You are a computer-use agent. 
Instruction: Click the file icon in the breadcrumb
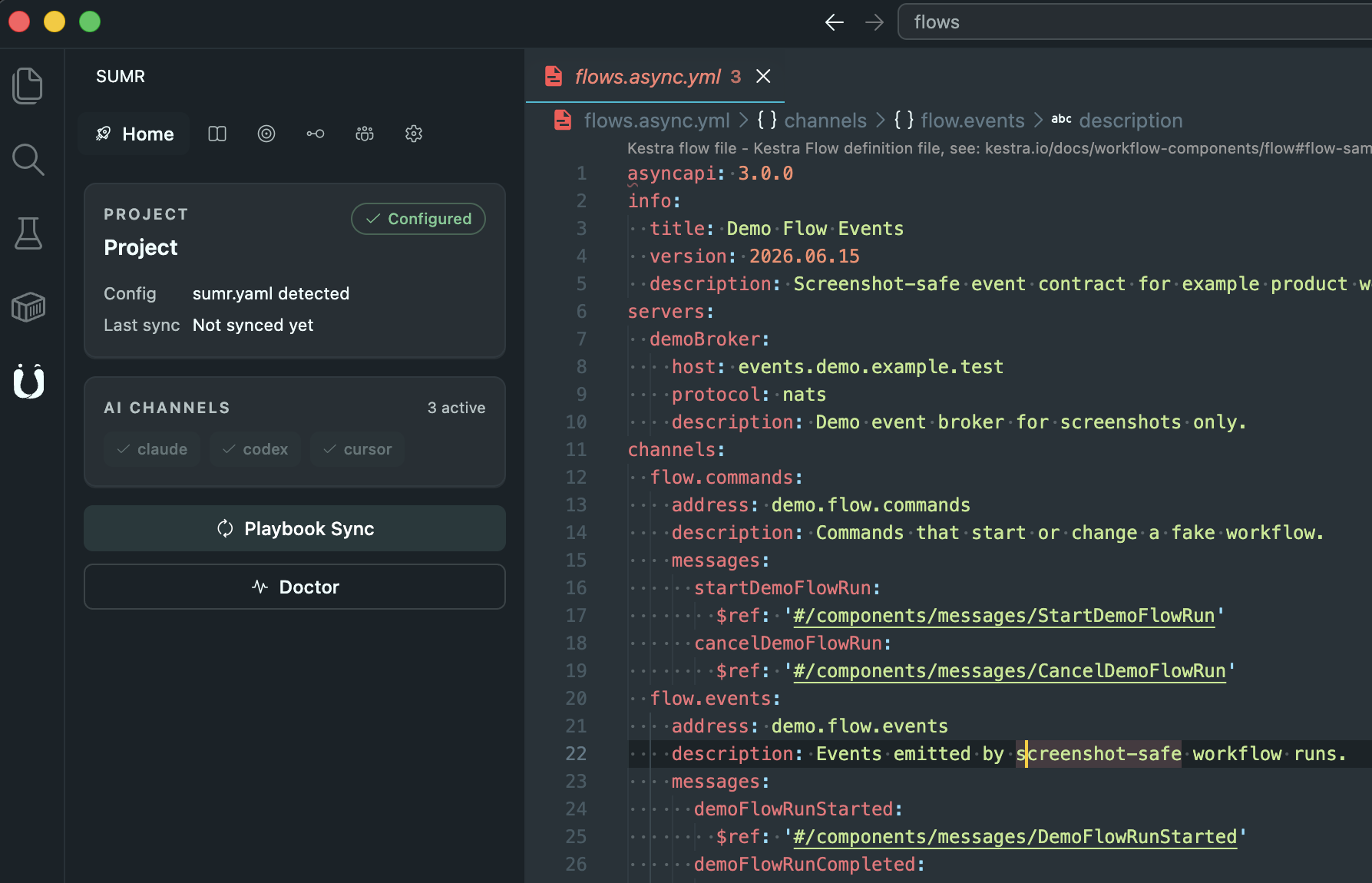coord(563,121)
